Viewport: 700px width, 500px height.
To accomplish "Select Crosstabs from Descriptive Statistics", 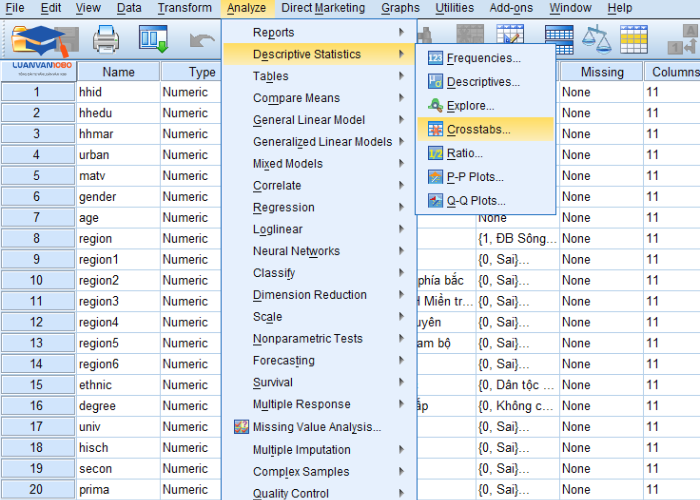I will click(478, 129).
